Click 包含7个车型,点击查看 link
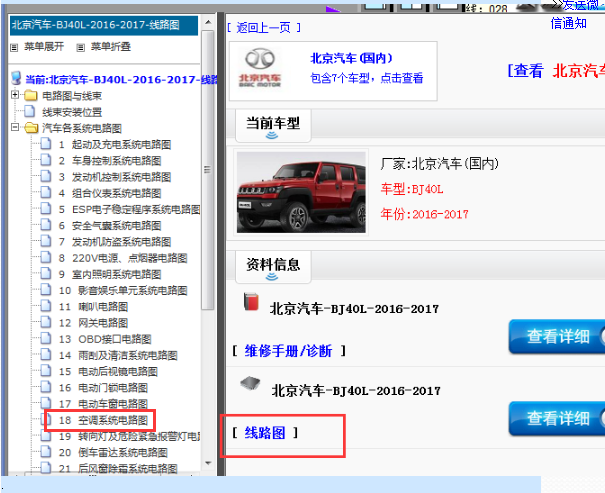The image size is (605, 493). point(367,78)
